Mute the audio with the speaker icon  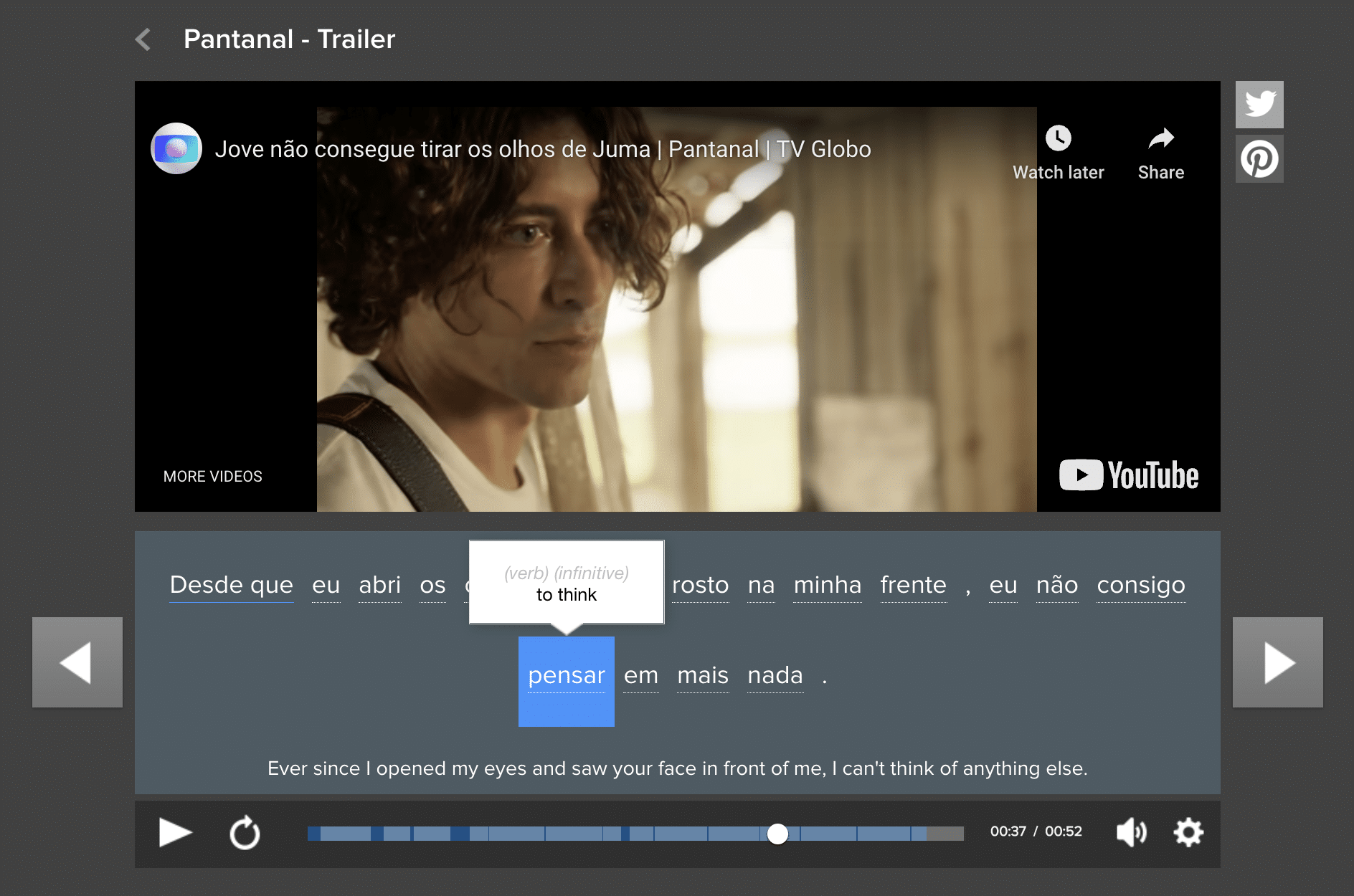click(x=1131, y=832)
